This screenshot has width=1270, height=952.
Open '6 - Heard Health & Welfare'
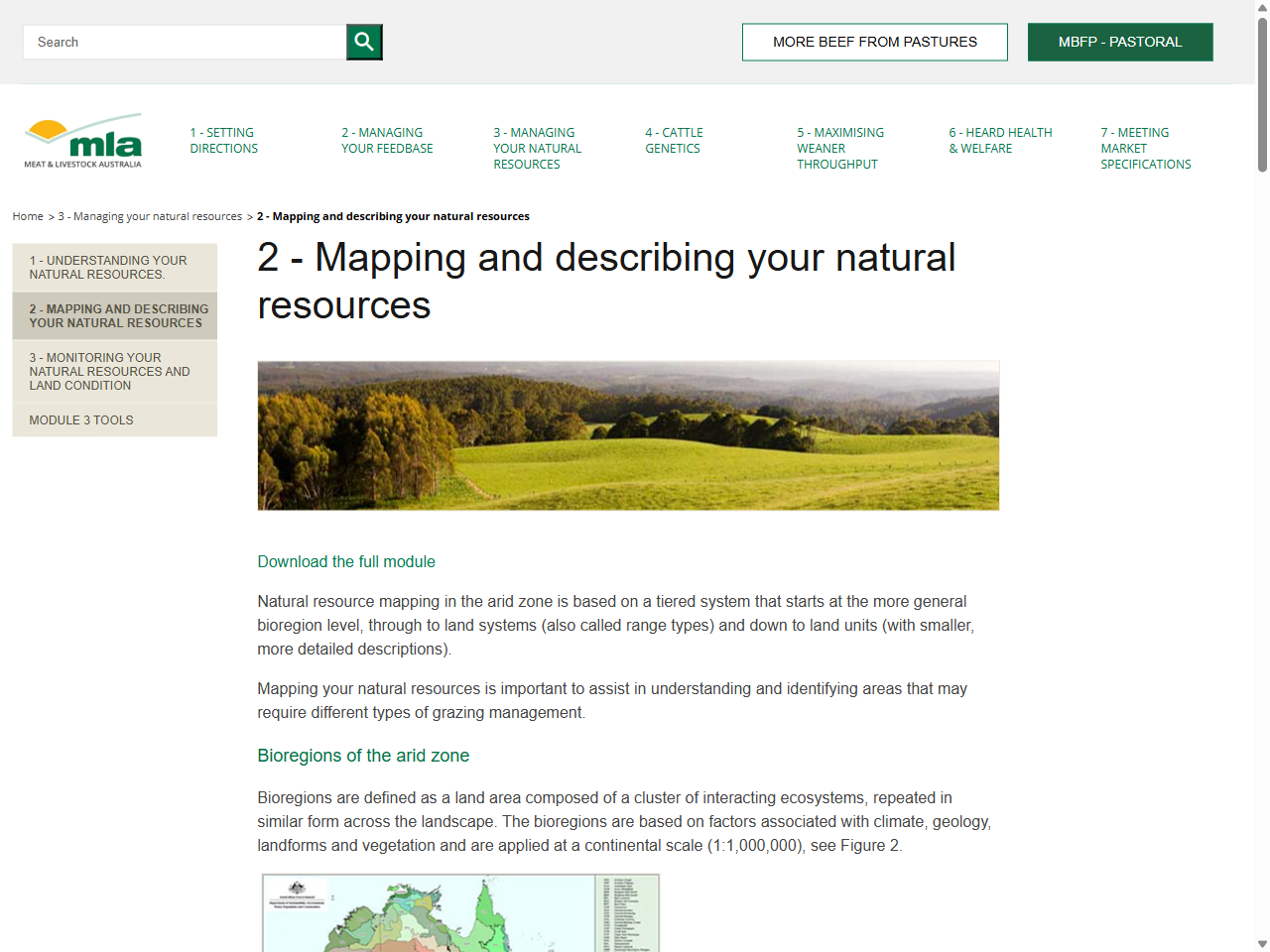pos(1001,140)
